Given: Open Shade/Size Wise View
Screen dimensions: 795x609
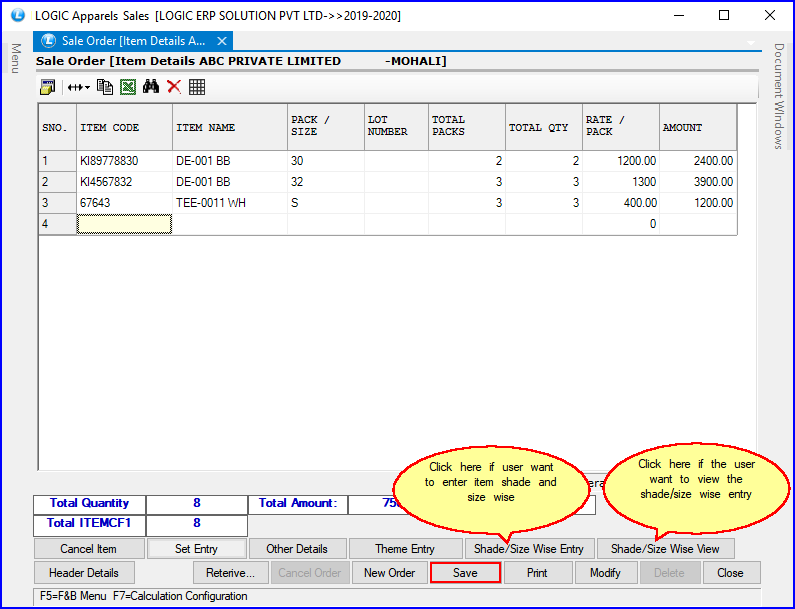Looking at the screenshot, I should click(x=665, y=549).
